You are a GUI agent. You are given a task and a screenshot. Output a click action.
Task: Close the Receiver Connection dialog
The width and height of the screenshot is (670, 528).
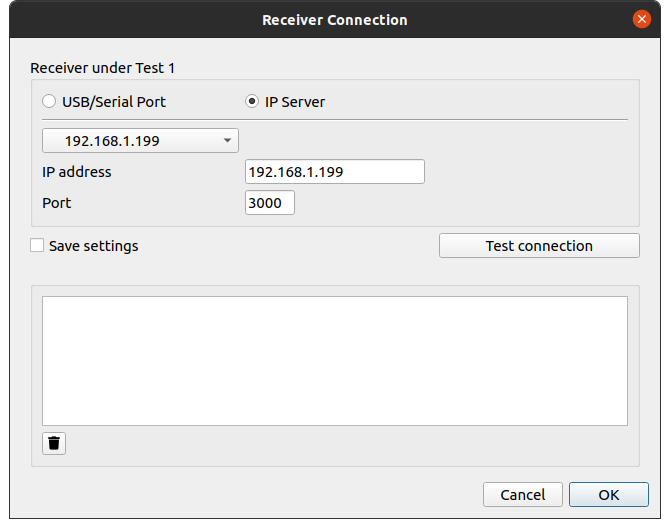(642, 19)
